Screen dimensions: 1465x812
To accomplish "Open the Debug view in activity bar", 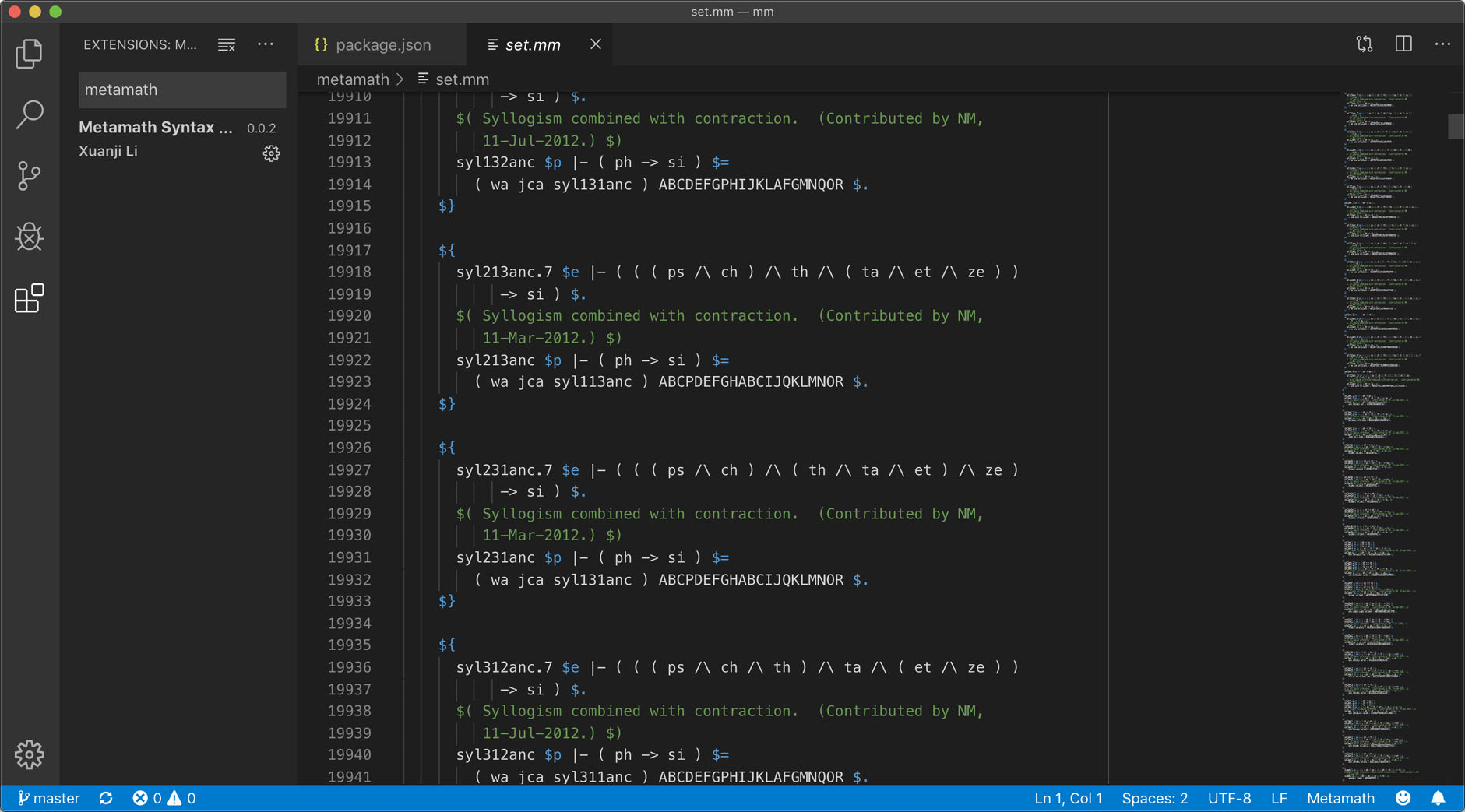I will click(29, 237).
